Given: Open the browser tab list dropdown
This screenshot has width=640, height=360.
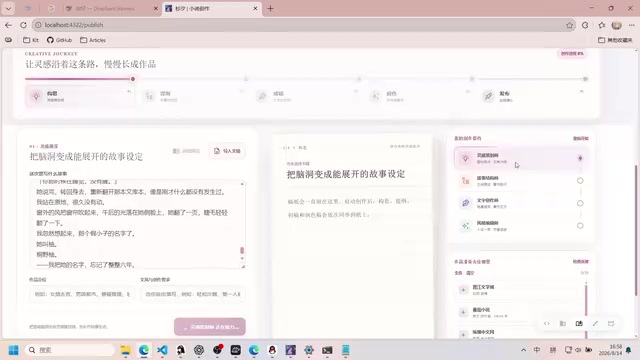Looking at the screenshot, I should (x=8, y=8).
